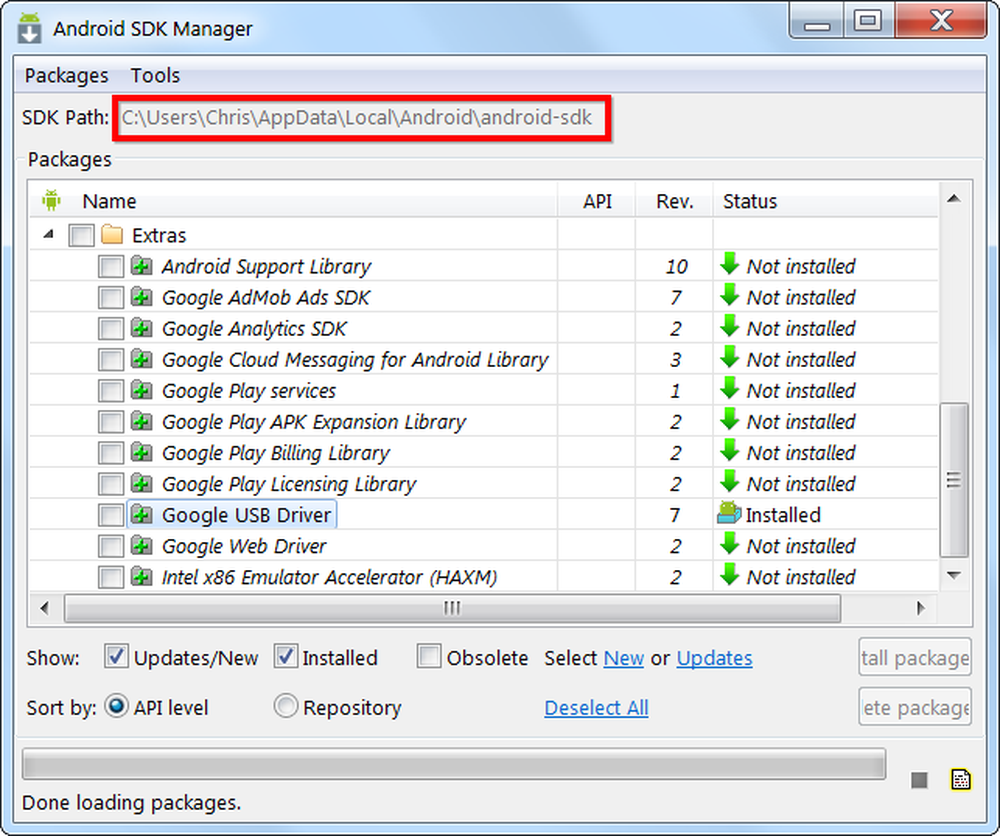Image resolution: width=1000 pixels, height=836 pixels.
Task: Click the vertical scrollbar down arrow
Action: click(x=954, y=575)
